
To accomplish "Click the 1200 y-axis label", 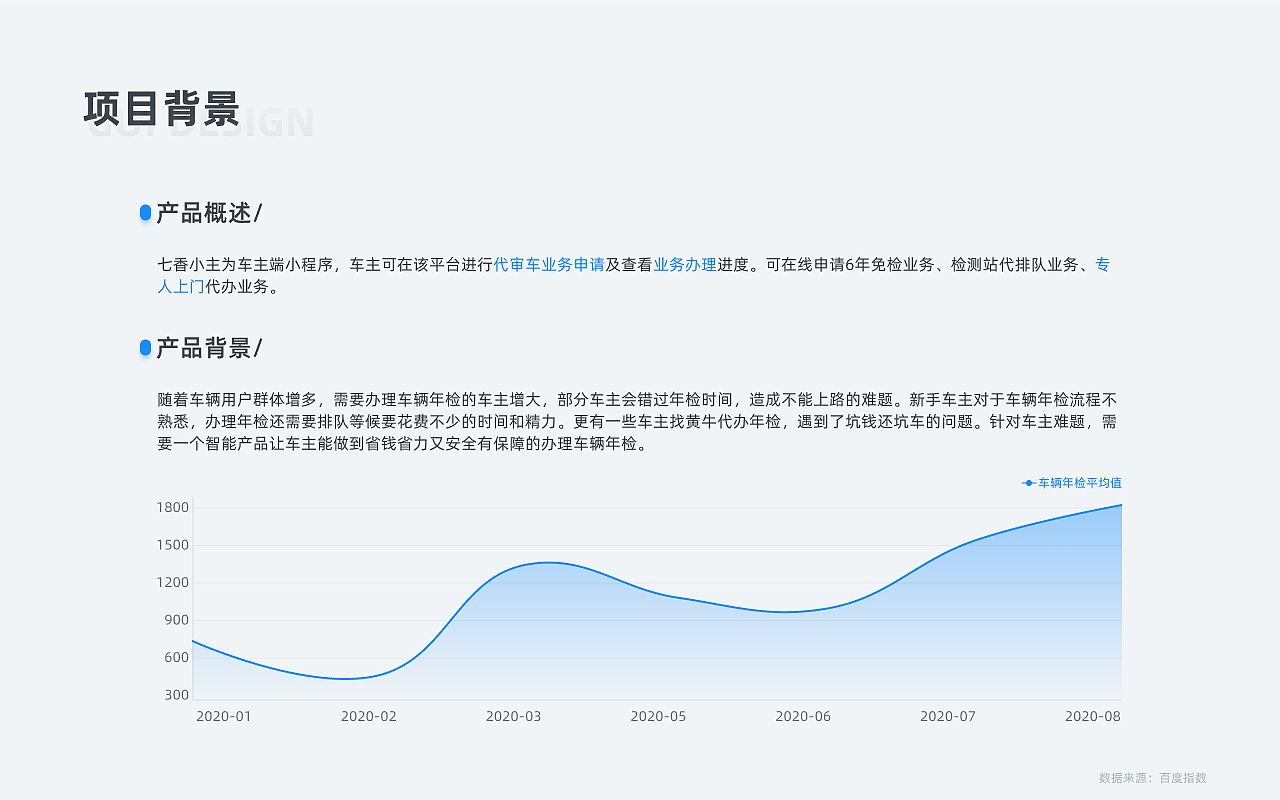I will pyautogui.click(x=173, y=583).
